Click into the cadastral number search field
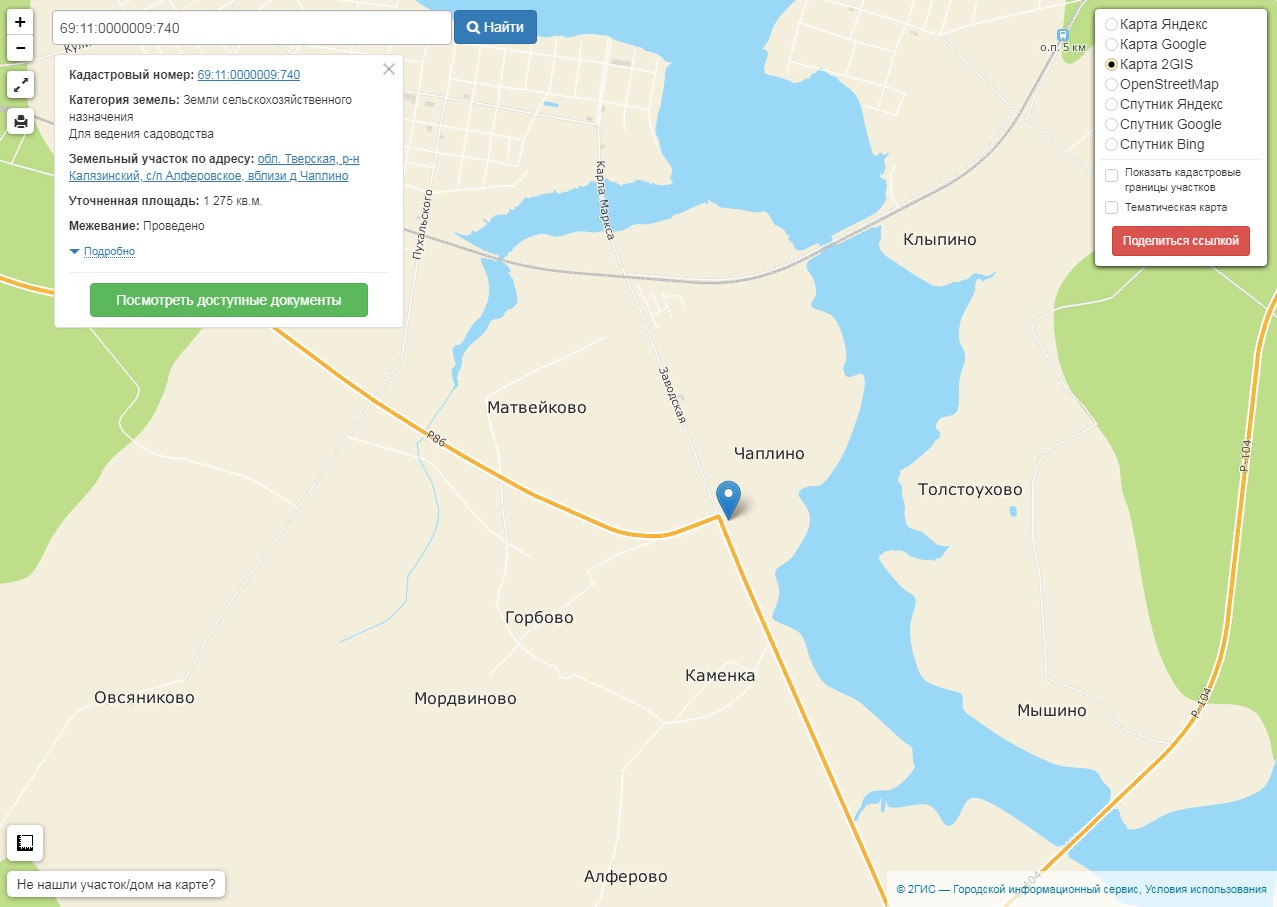 click(x=252, y=28)
